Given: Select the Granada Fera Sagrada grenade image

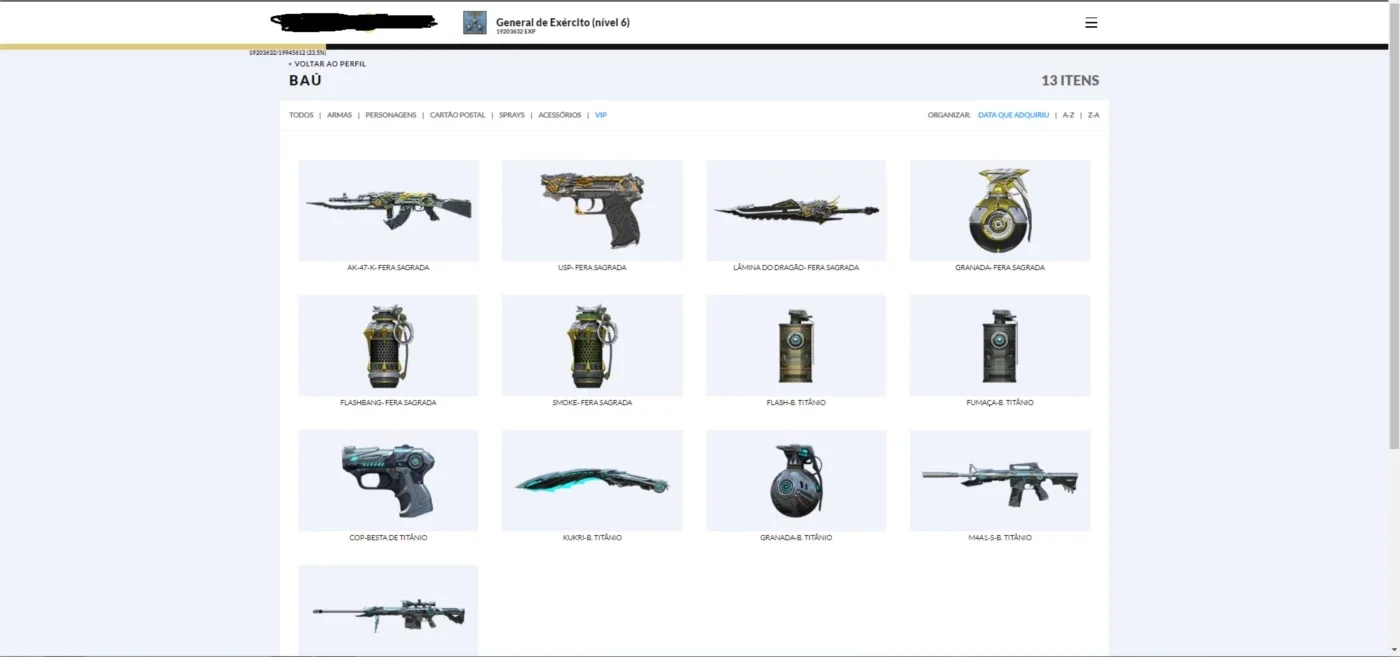Looking at the screenshot, I should 1000,210.
